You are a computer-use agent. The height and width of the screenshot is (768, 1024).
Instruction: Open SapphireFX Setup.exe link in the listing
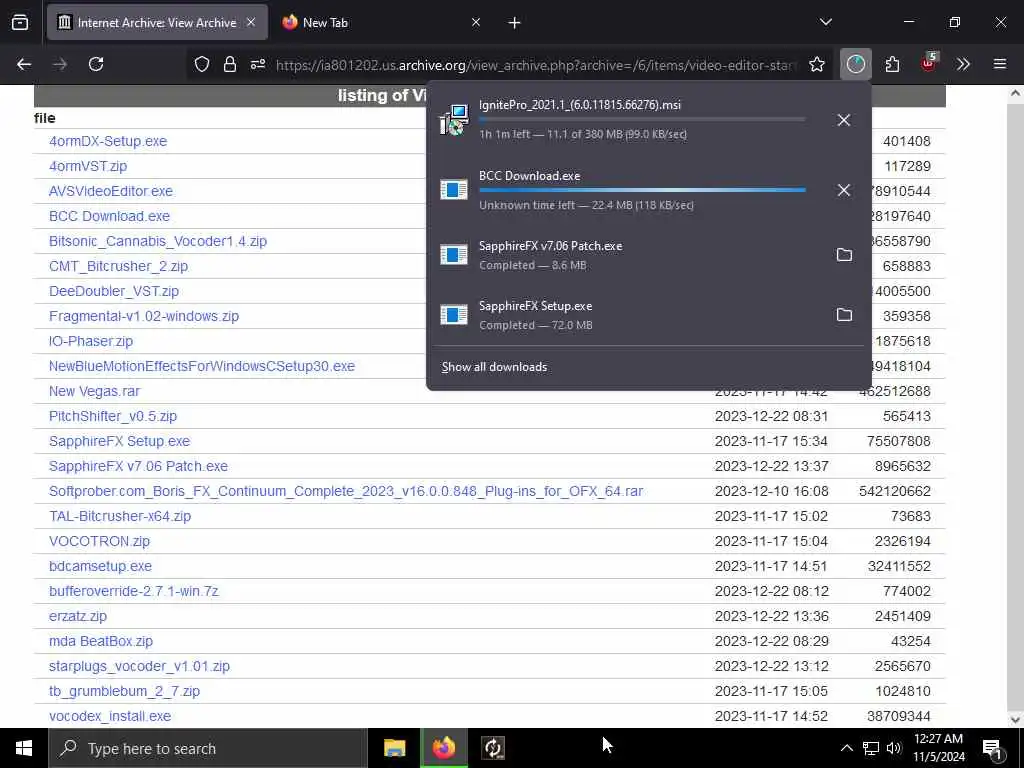pyautogui.click(x=120, y=441)
